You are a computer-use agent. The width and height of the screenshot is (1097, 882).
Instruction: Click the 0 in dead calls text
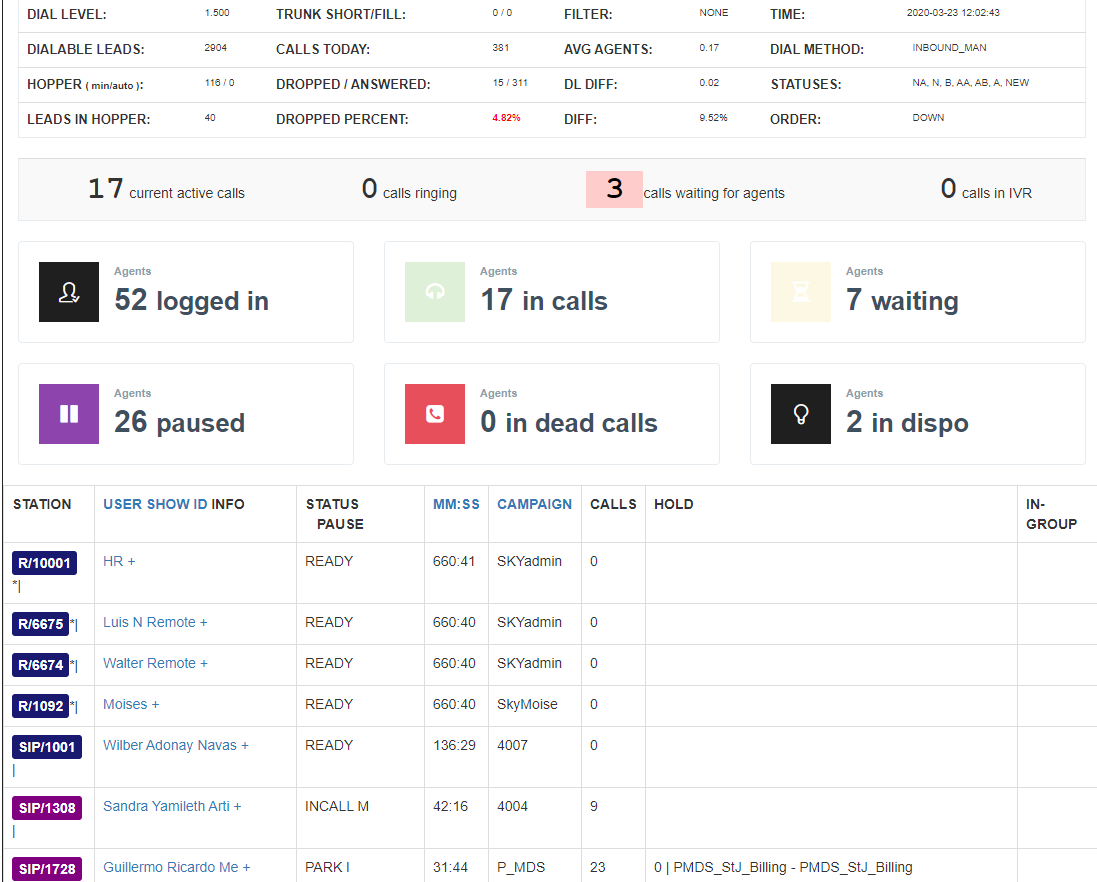pyautogui.click(x=569, y=422)
